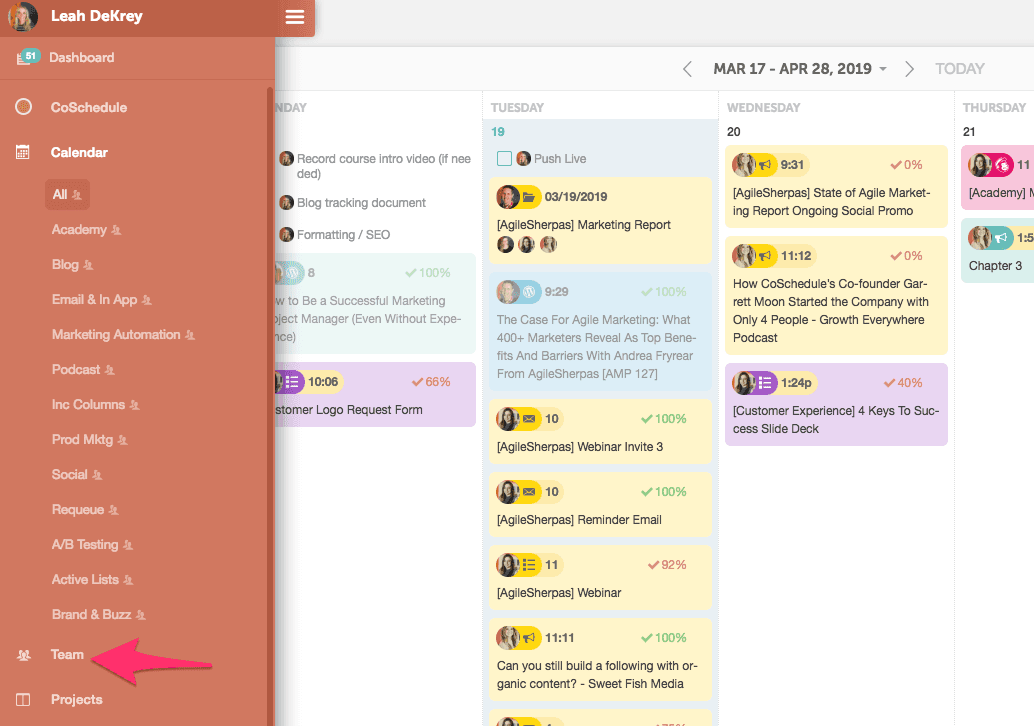Go to next date range arrow
This screenshot has width=1034, height=726.
(x=909, y=69)
